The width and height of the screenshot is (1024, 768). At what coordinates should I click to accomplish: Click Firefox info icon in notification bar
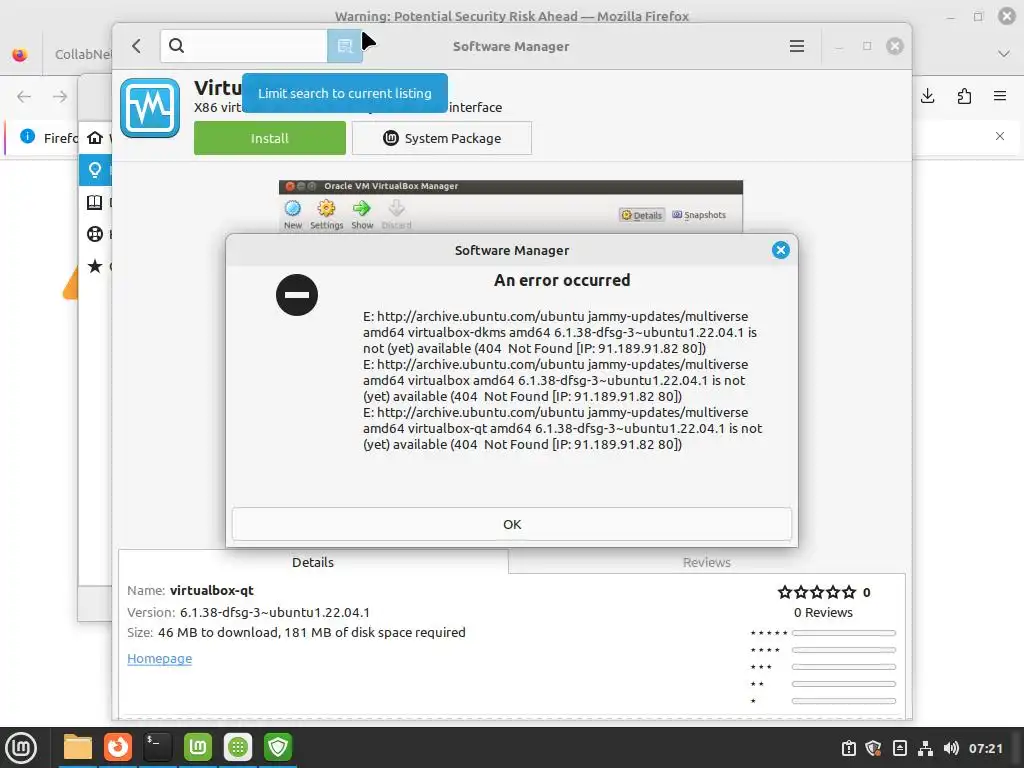click(27, 136)
